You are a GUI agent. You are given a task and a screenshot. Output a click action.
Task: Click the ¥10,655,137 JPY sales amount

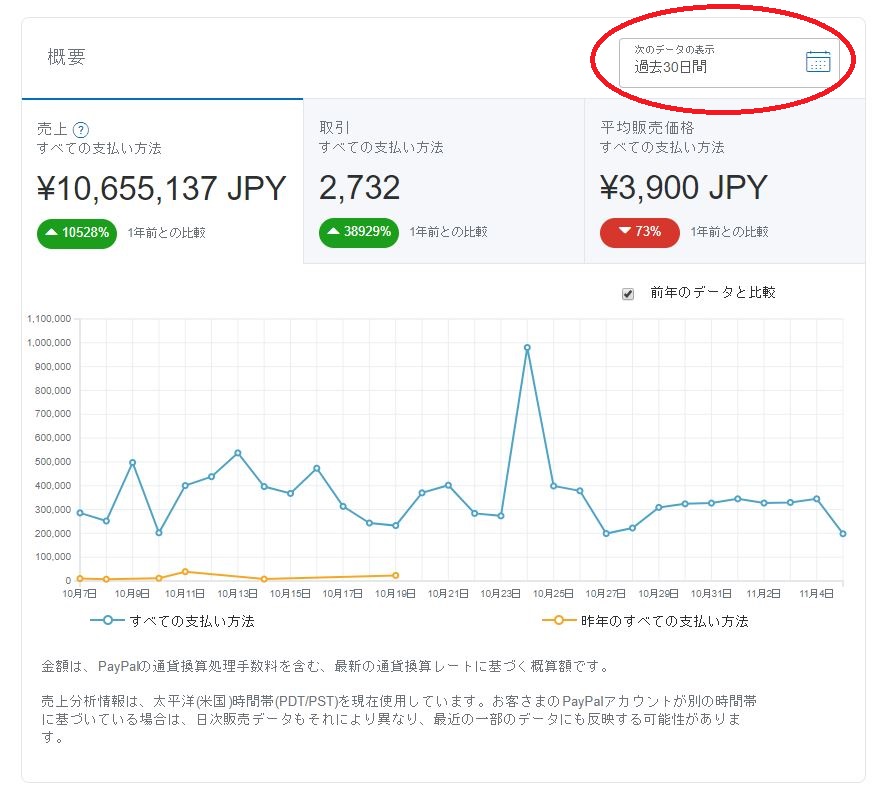[x=162, y=188]
